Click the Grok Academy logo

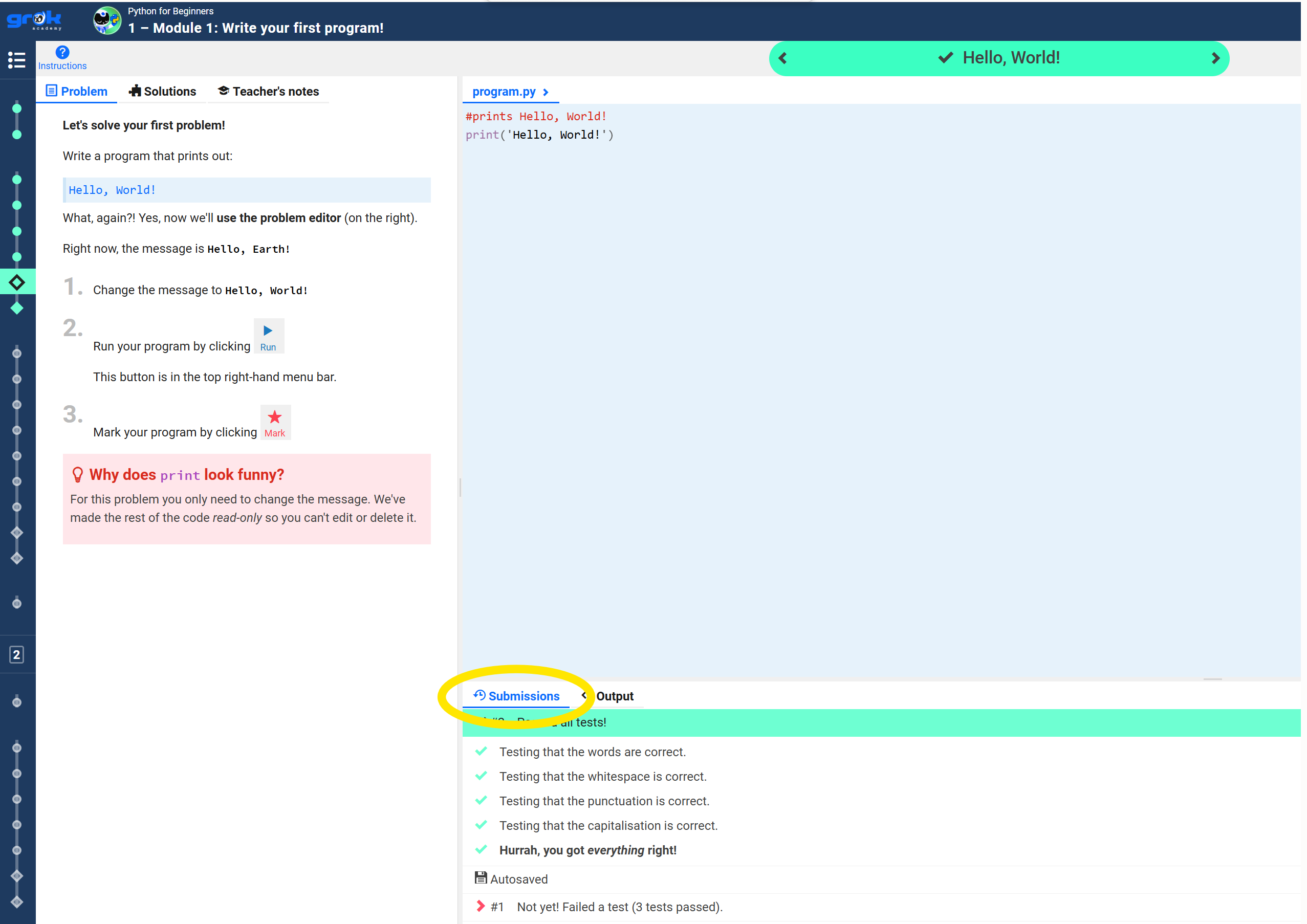34,20
